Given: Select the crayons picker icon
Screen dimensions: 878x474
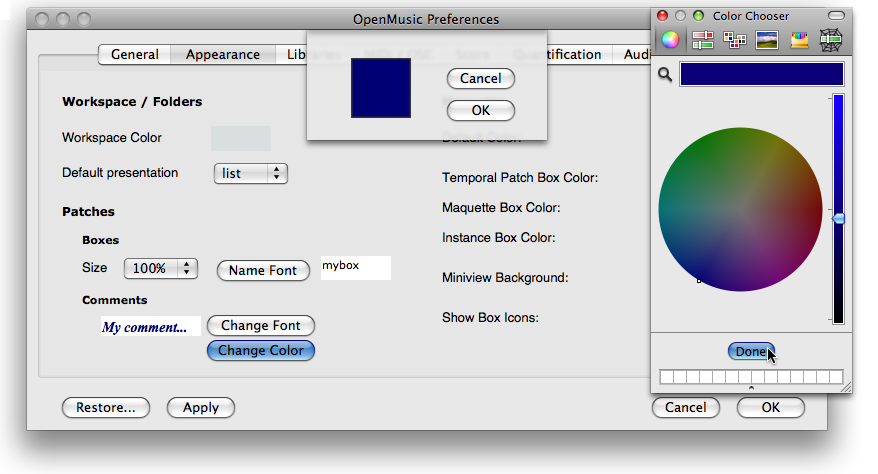Looking at the screenshot, I should point(799,40).
